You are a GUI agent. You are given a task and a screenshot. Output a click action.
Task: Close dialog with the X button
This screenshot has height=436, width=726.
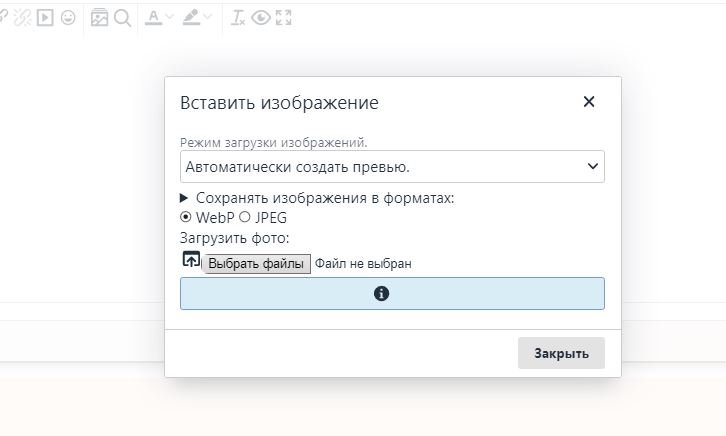pyautogui.click(x=589, y=102)
